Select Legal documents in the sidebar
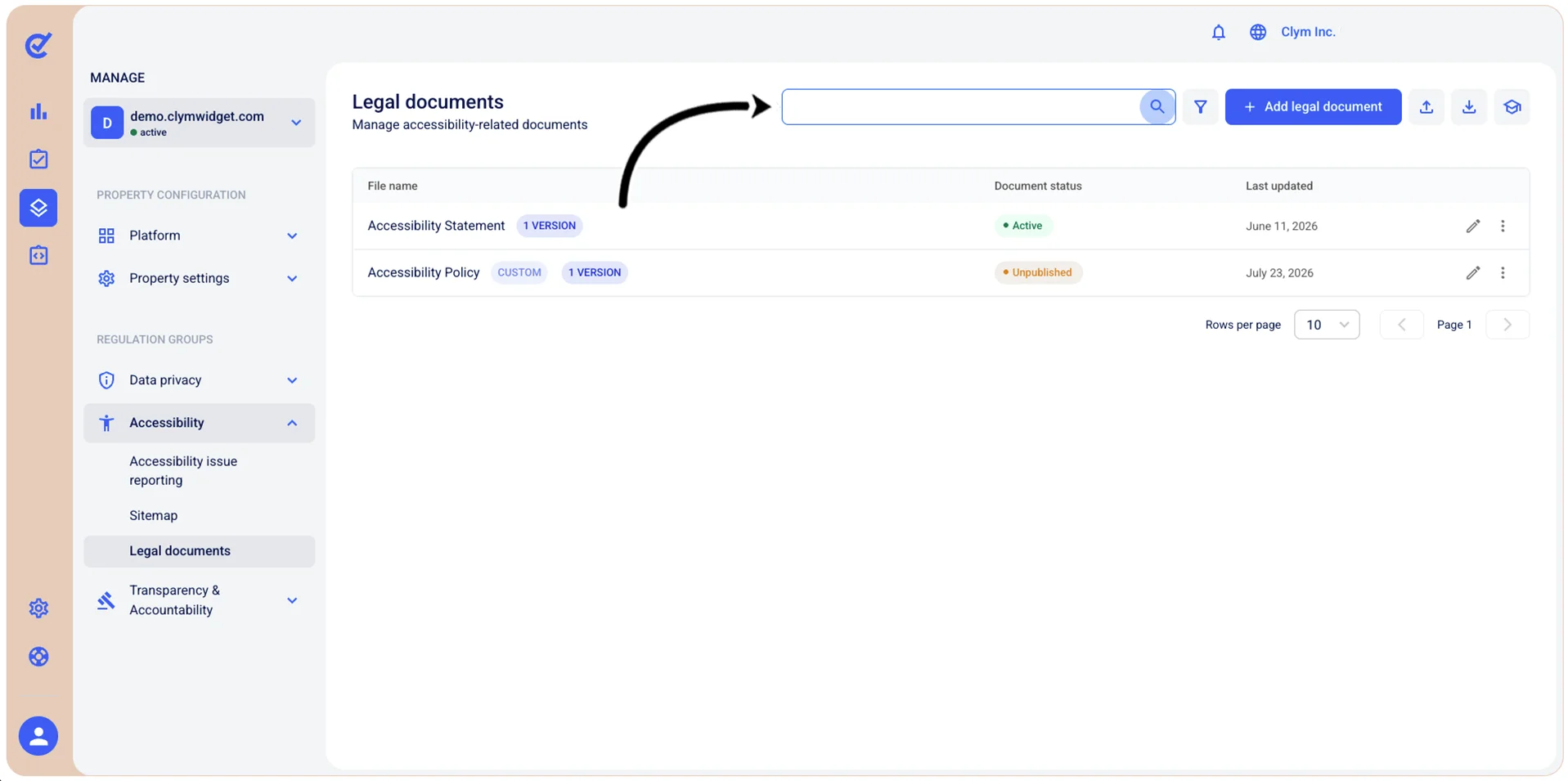The width and height of the screenshot is (1568, 781). click(x=199, y=551)
